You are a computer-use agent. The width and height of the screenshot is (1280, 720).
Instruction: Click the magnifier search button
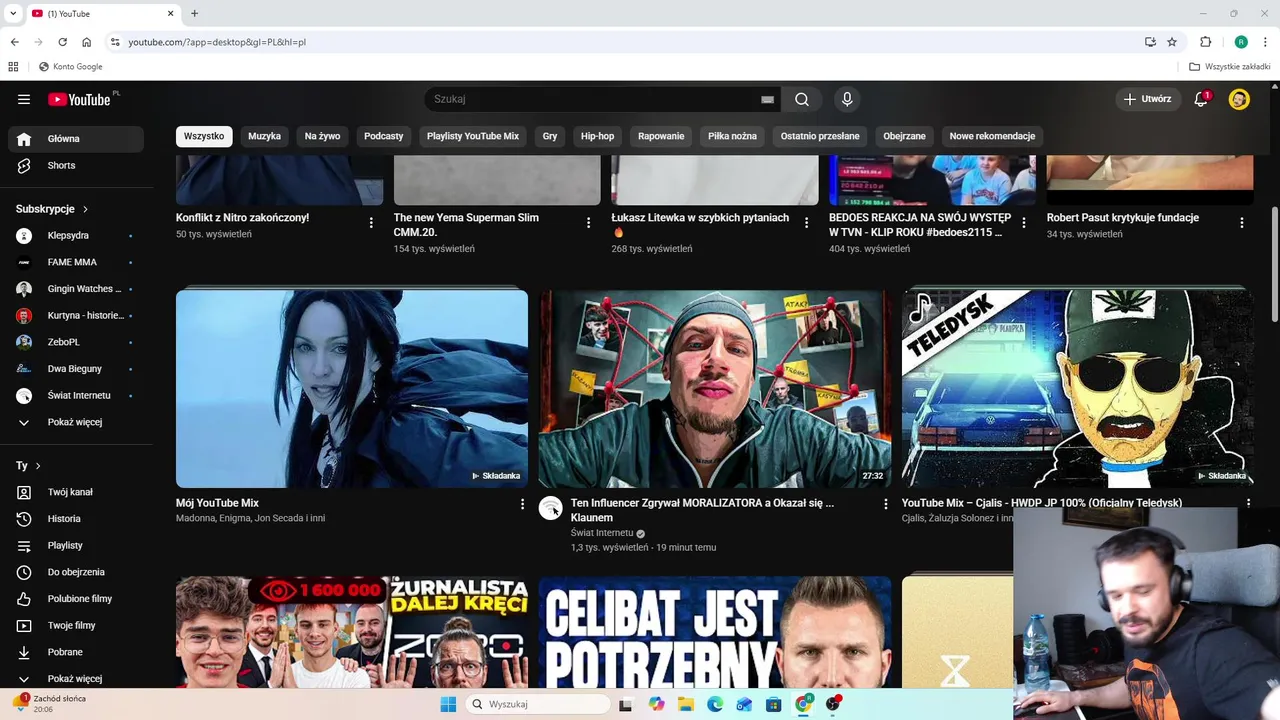802,99
